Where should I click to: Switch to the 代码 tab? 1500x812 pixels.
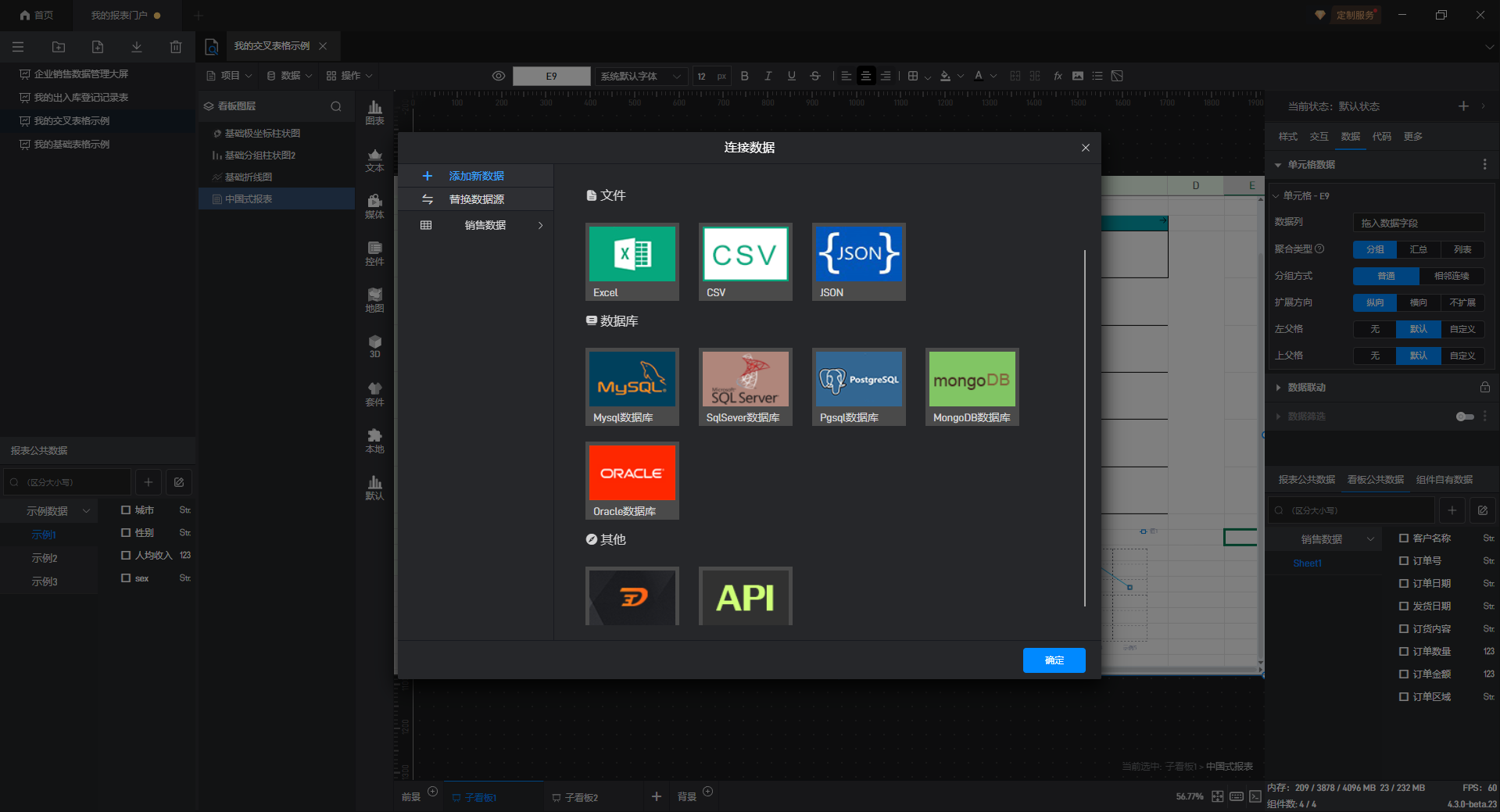point(1381,137)
